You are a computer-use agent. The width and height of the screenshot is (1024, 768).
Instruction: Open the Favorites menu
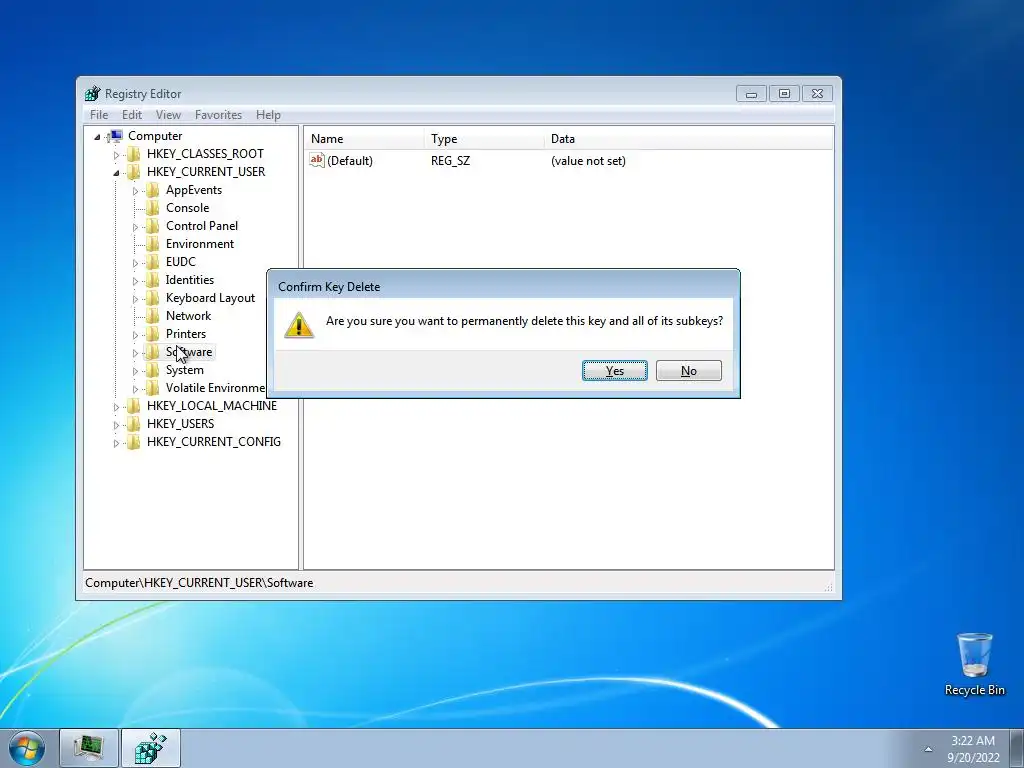coord(218,115)
